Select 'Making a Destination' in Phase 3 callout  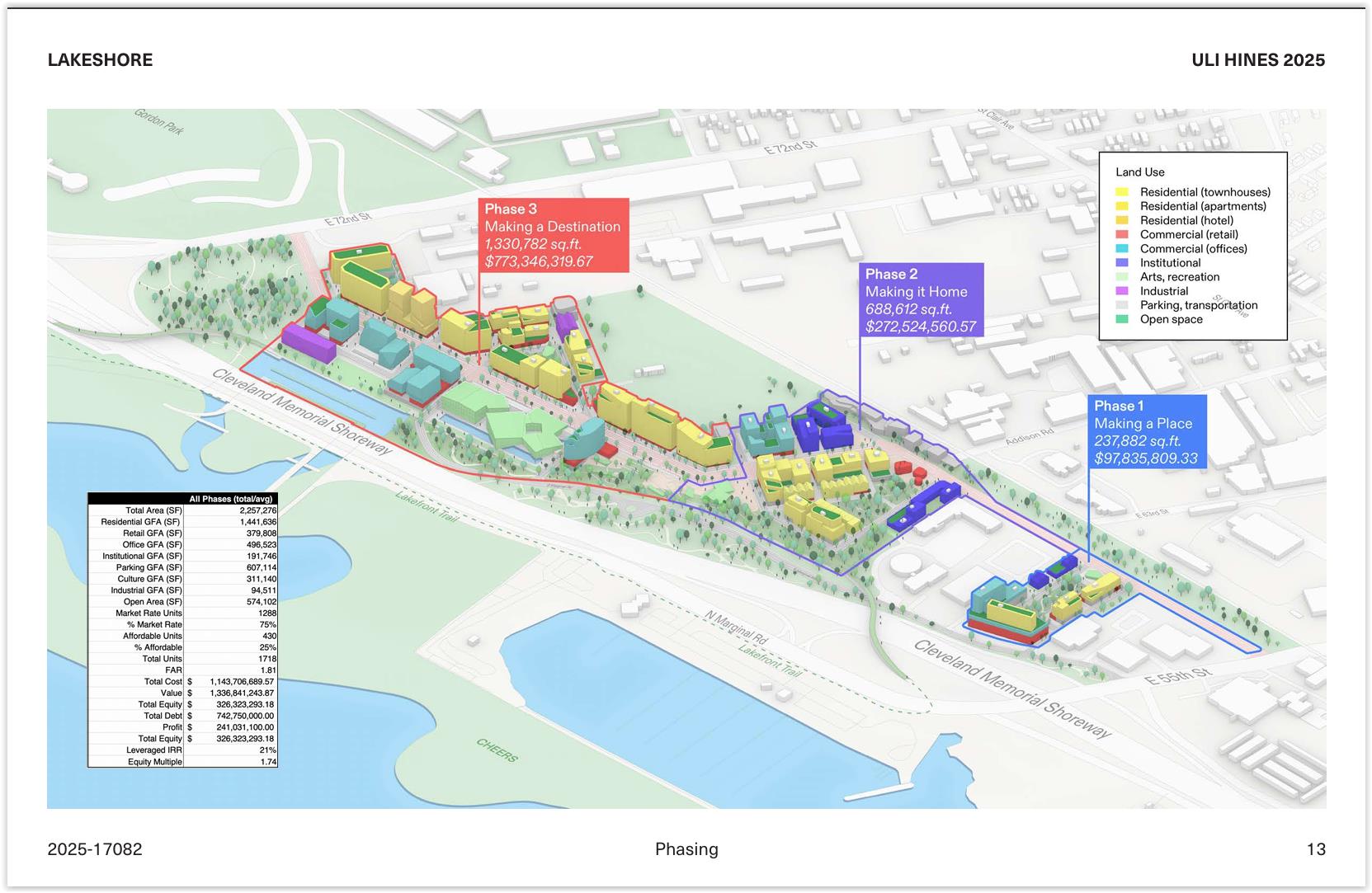point(553,227)
